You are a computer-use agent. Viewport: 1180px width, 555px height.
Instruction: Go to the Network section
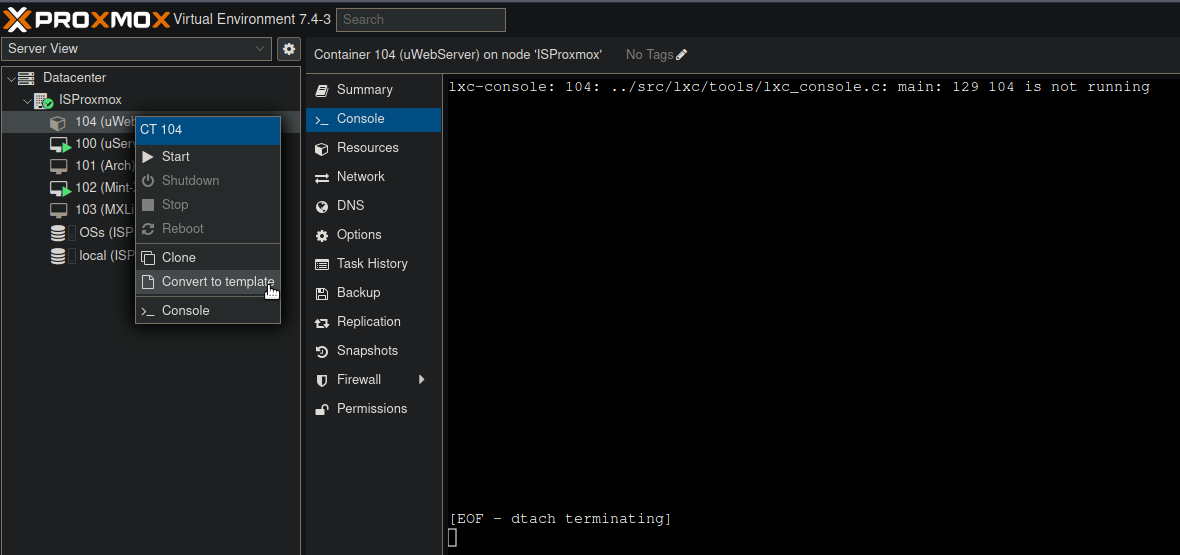[x=373, y=177]
